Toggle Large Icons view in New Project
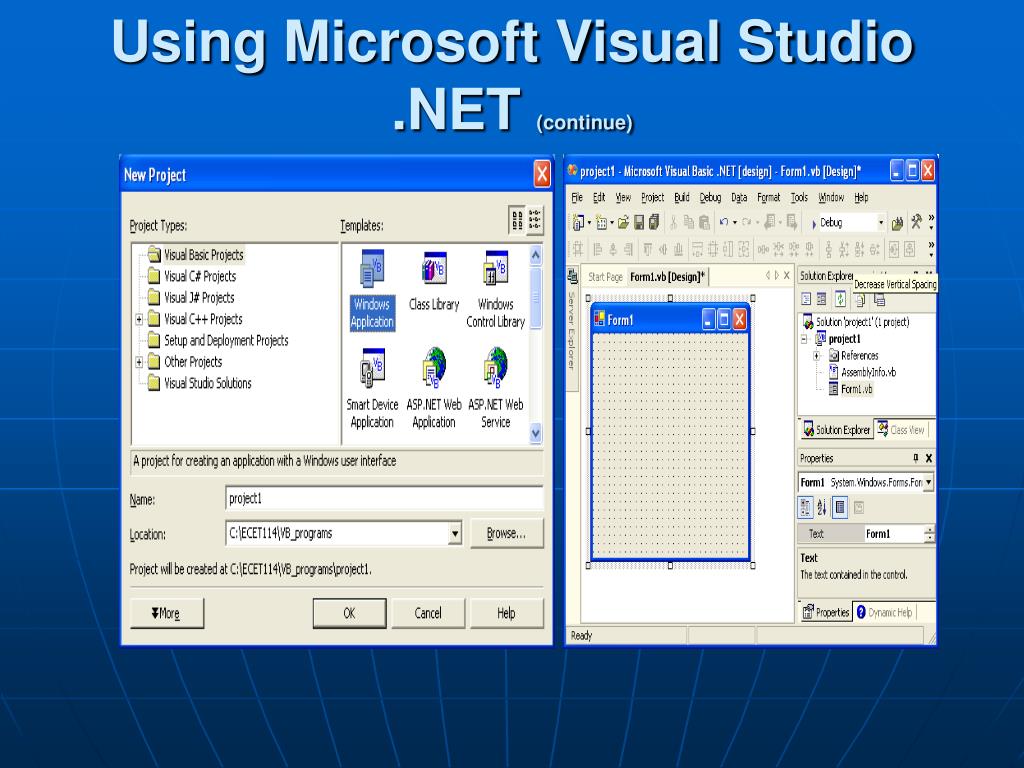Image resolution: width=1024 pixels, height=768 pixels. [517, 220]
